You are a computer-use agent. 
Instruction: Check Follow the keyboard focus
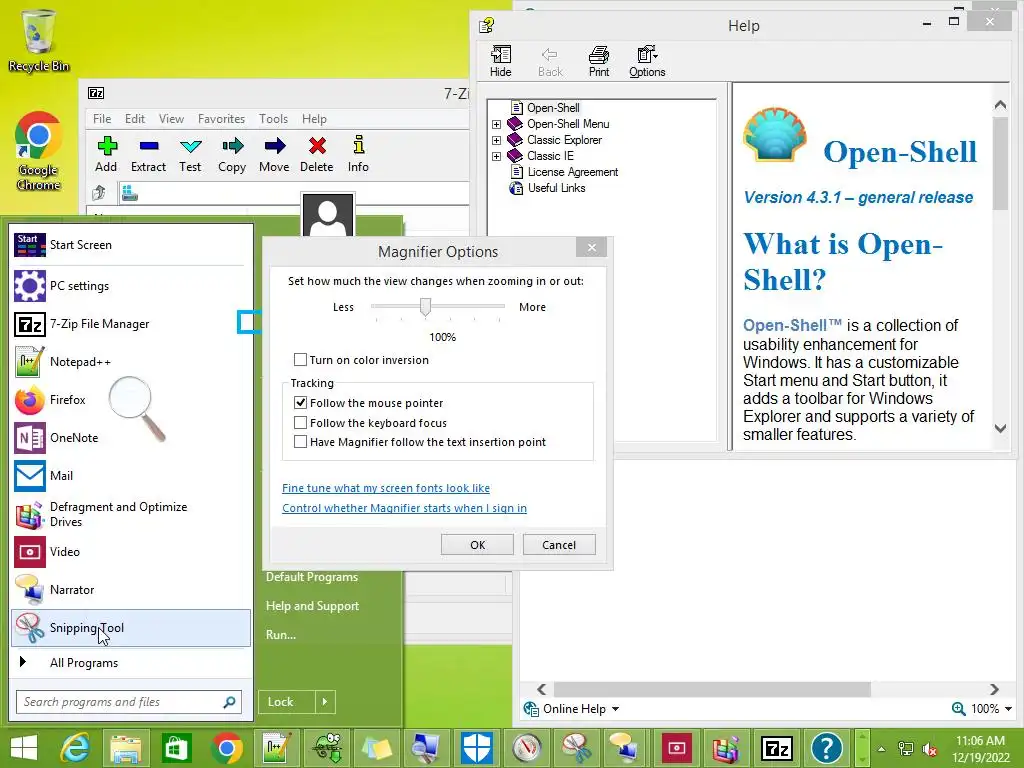coord(300,423)
